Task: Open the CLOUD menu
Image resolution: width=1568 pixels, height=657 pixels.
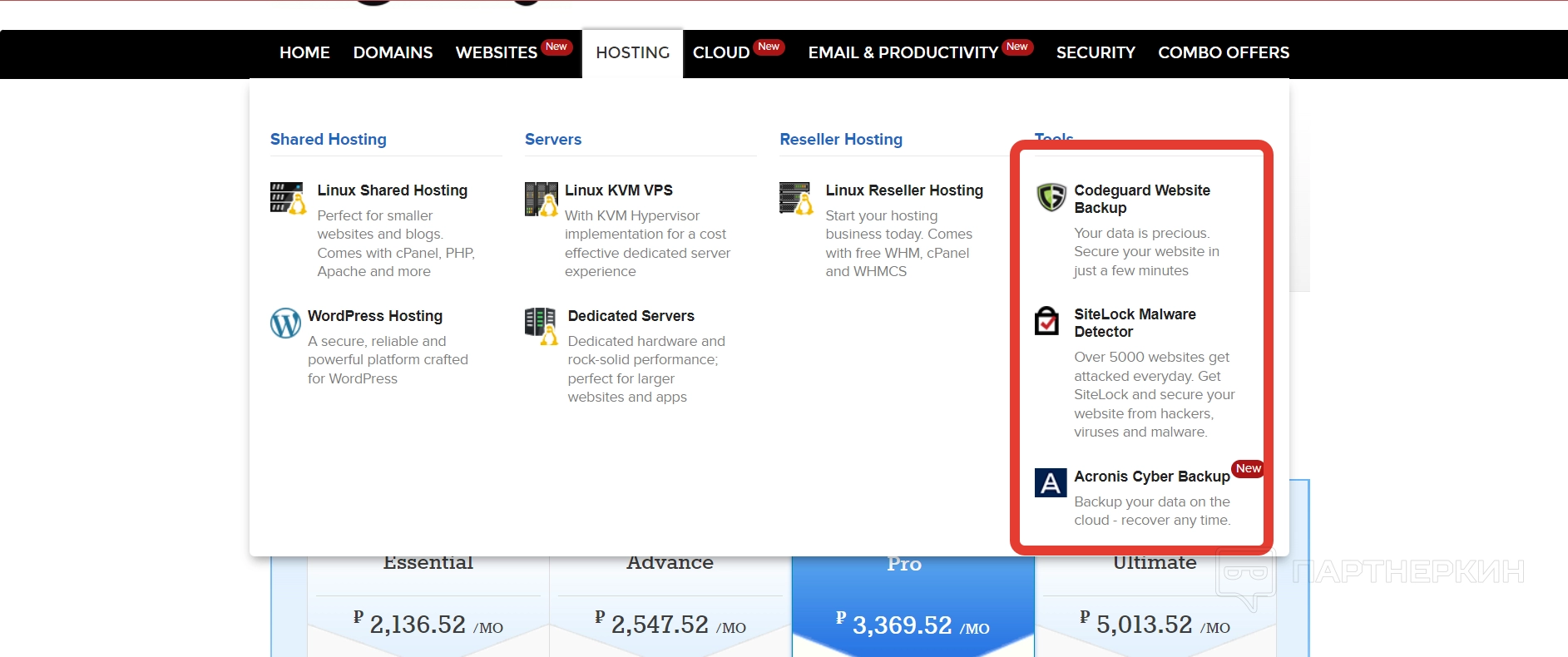Action: (x=721, y=52)
